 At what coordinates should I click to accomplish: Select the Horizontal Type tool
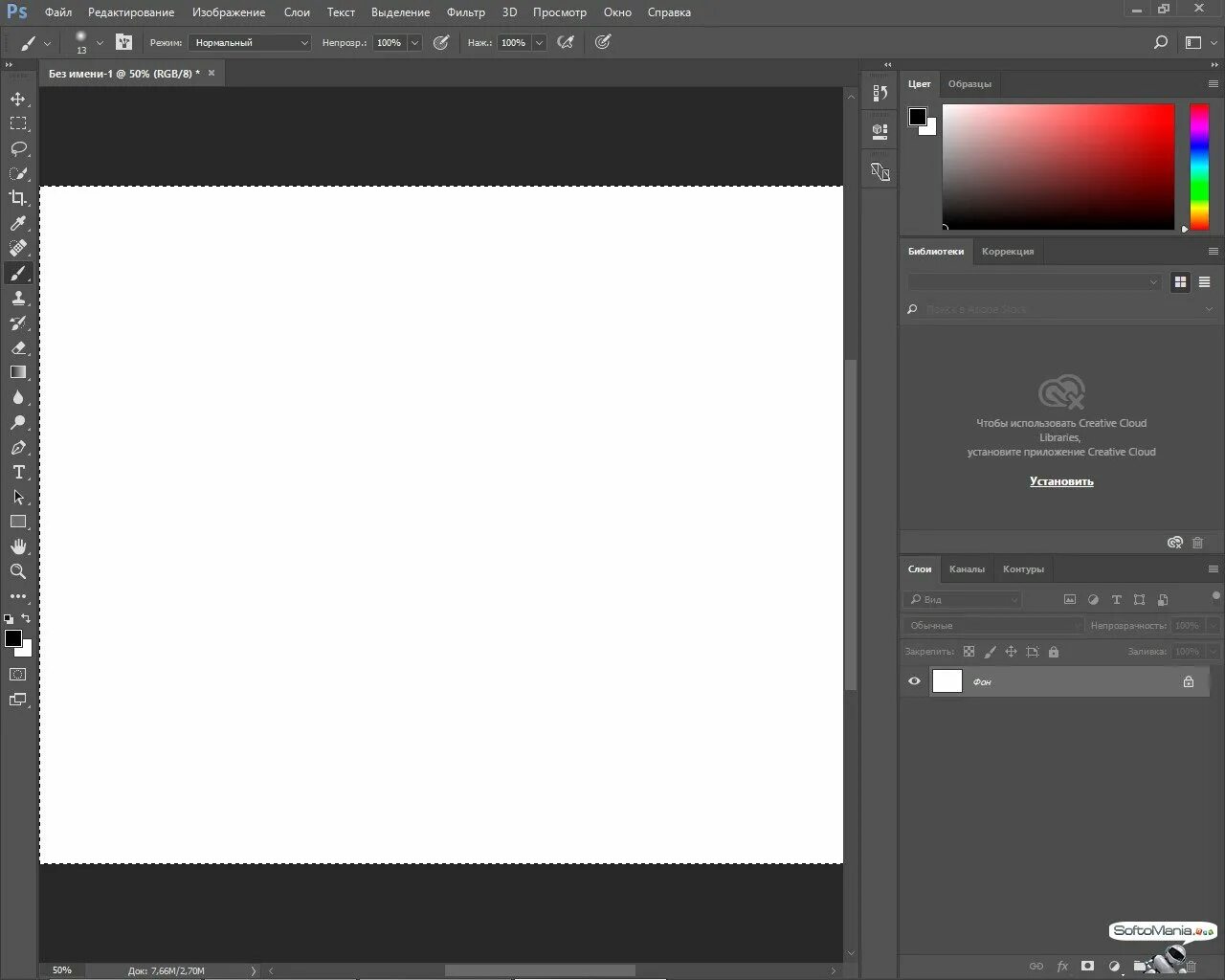pyautogui.click(x=18, y=472)
